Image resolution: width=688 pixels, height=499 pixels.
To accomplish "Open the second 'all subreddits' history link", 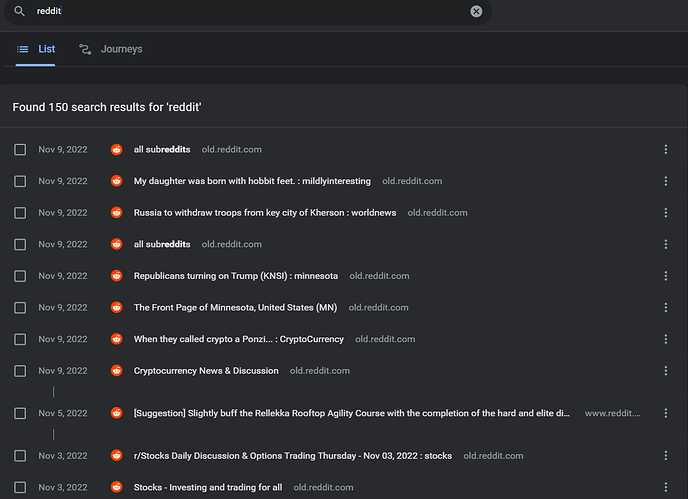I will [162, 244].
